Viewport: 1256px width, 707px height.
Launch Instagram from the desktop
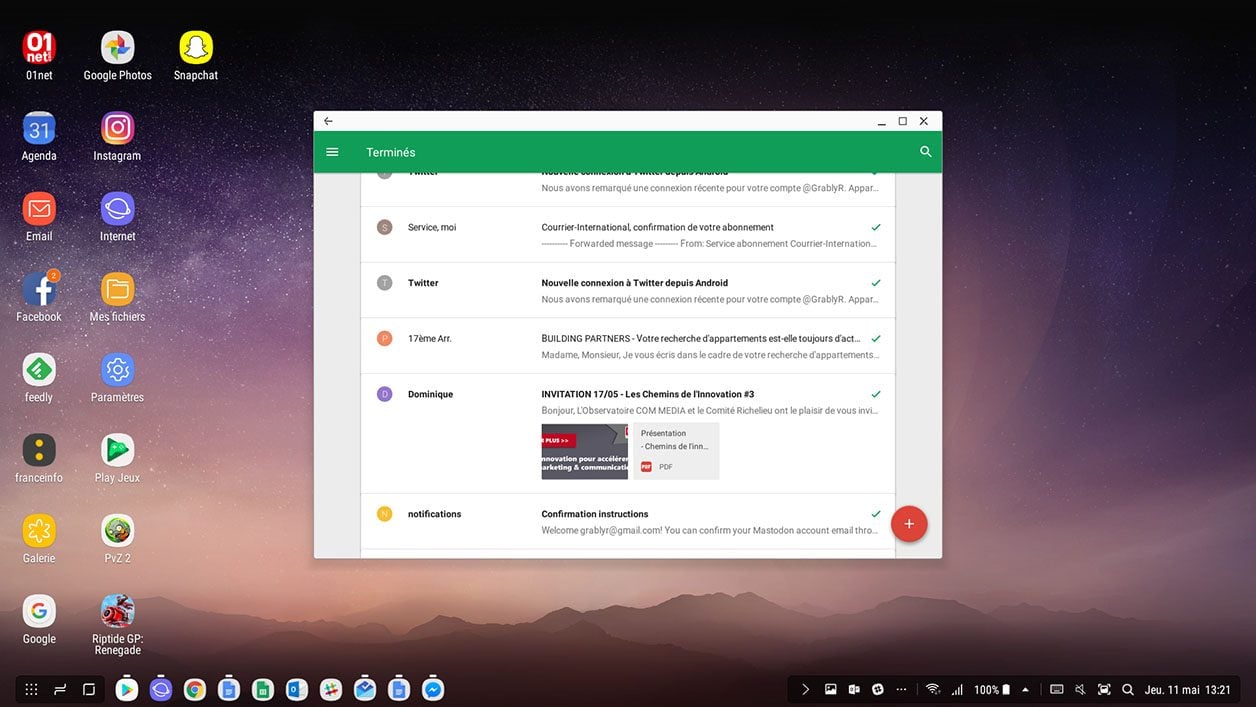pos(117,137)
